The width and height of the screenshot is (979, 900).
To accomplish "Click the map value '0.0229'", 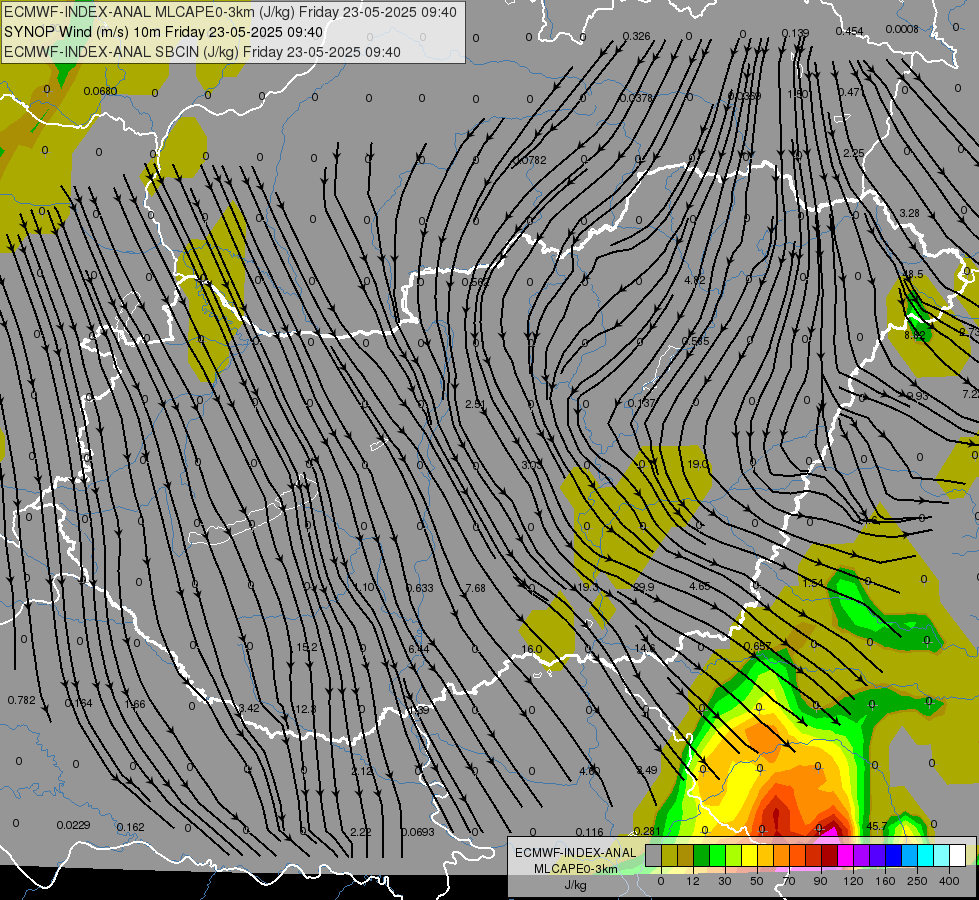I will (x=73, y=825).
